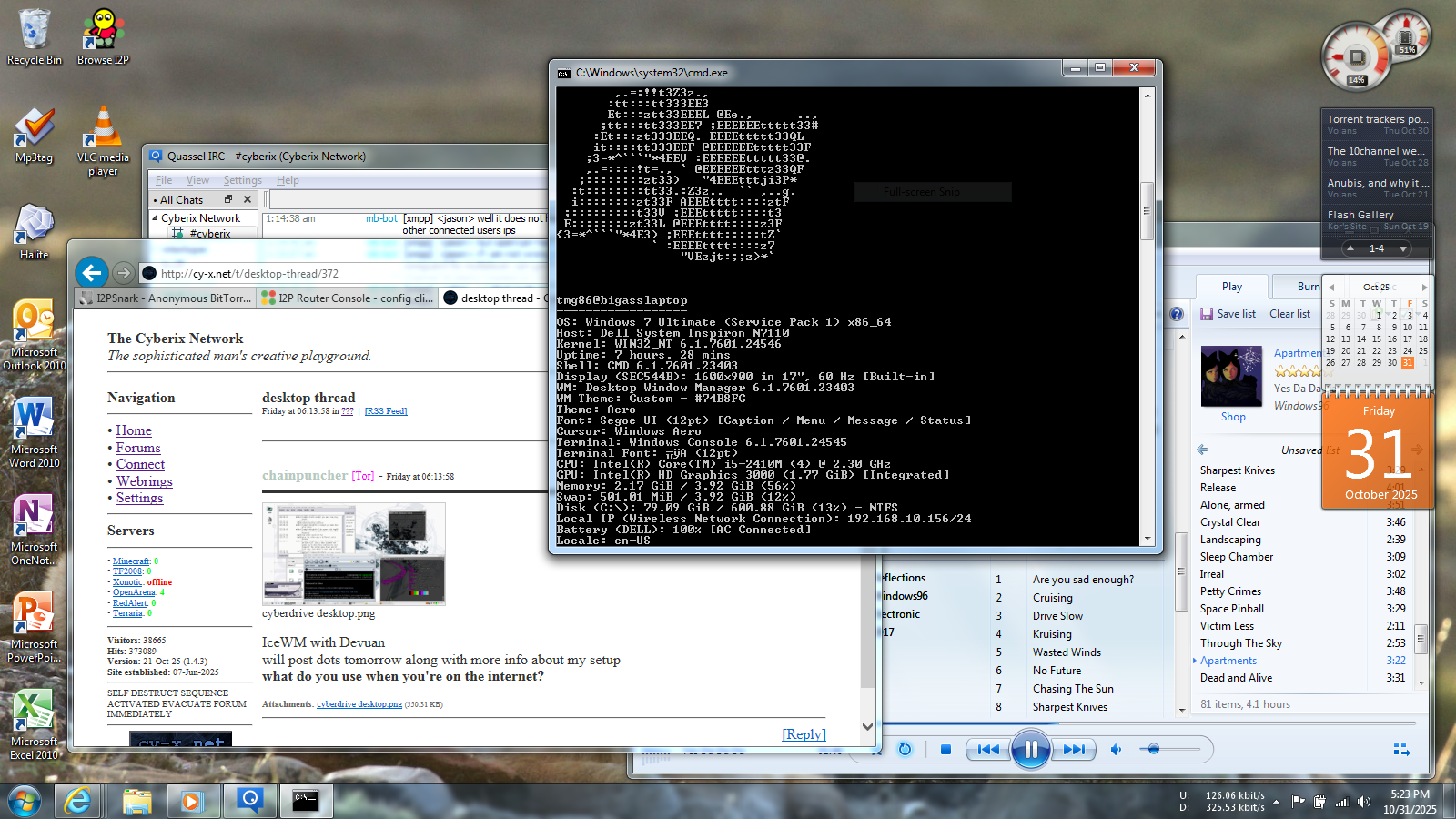Open Internet Explorer from the taskbar
1456x819 pixels.
78,801
